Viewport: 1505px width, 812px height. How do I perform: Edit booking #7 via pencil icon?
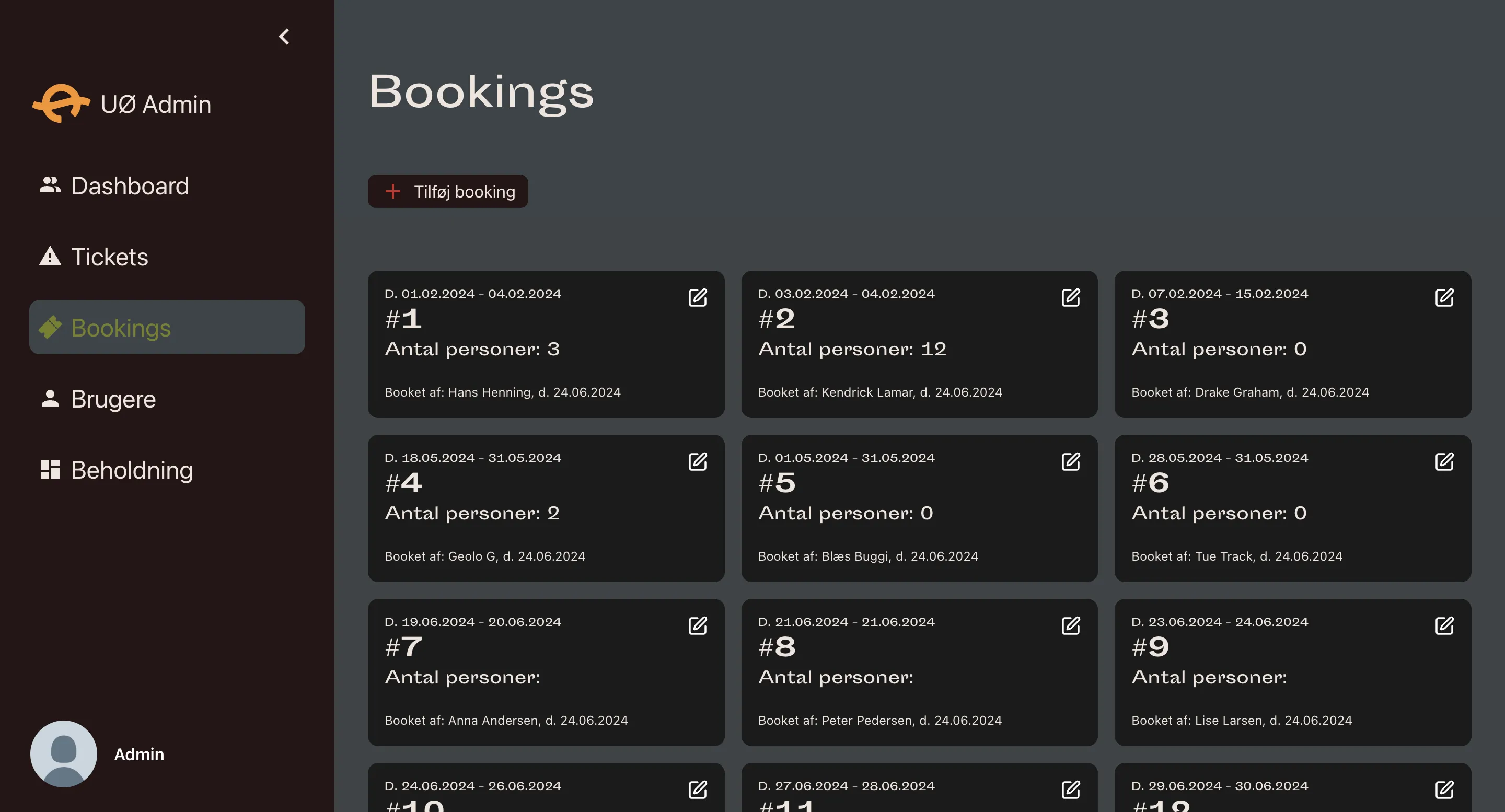[698, 626]
